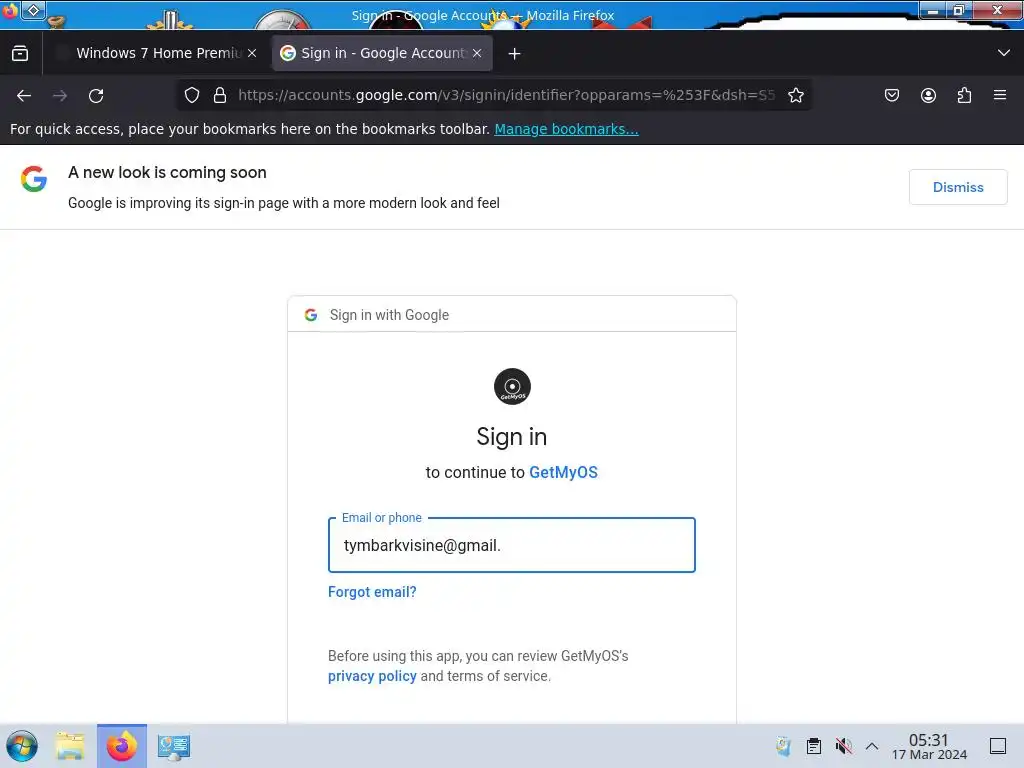Click Firefox icon in taskbar
The image size is (1024, 768).
[121, 746]
